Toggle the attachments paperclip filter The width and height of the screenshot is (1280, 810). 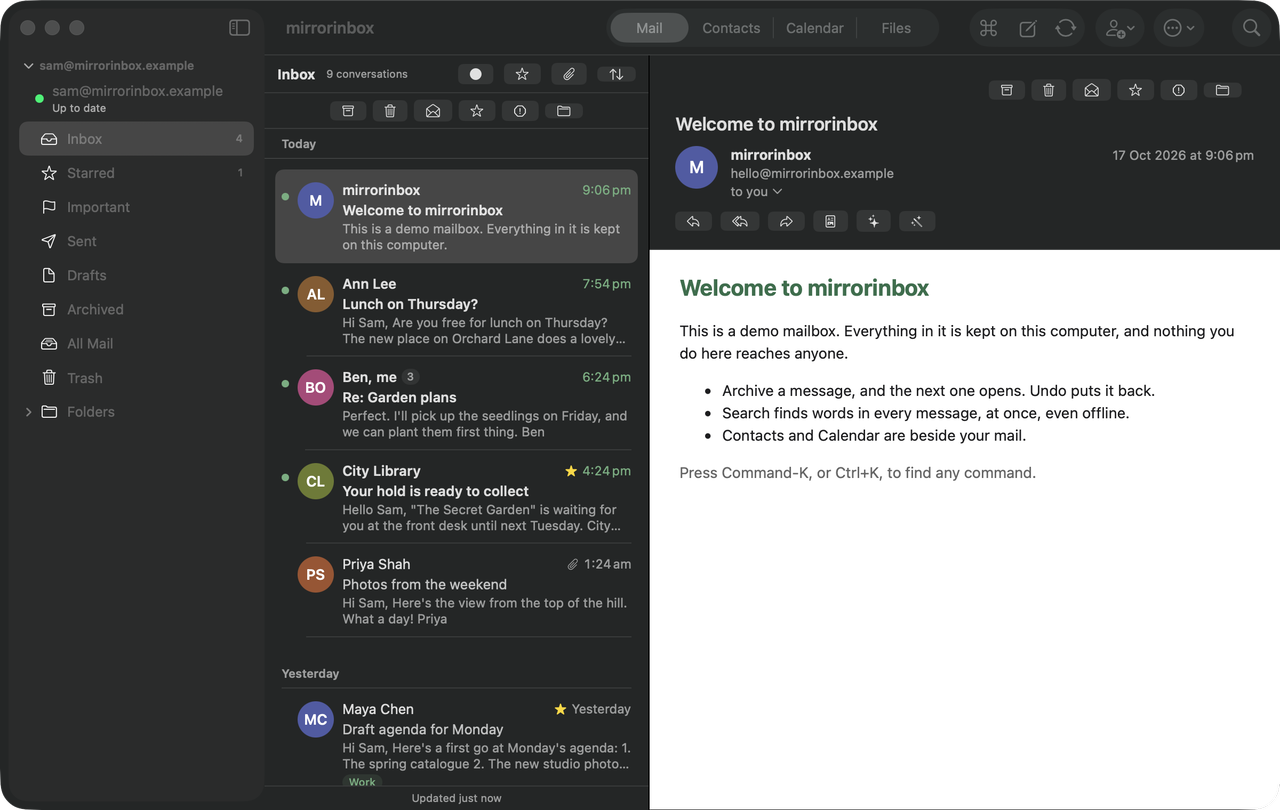tap(568, 74)
